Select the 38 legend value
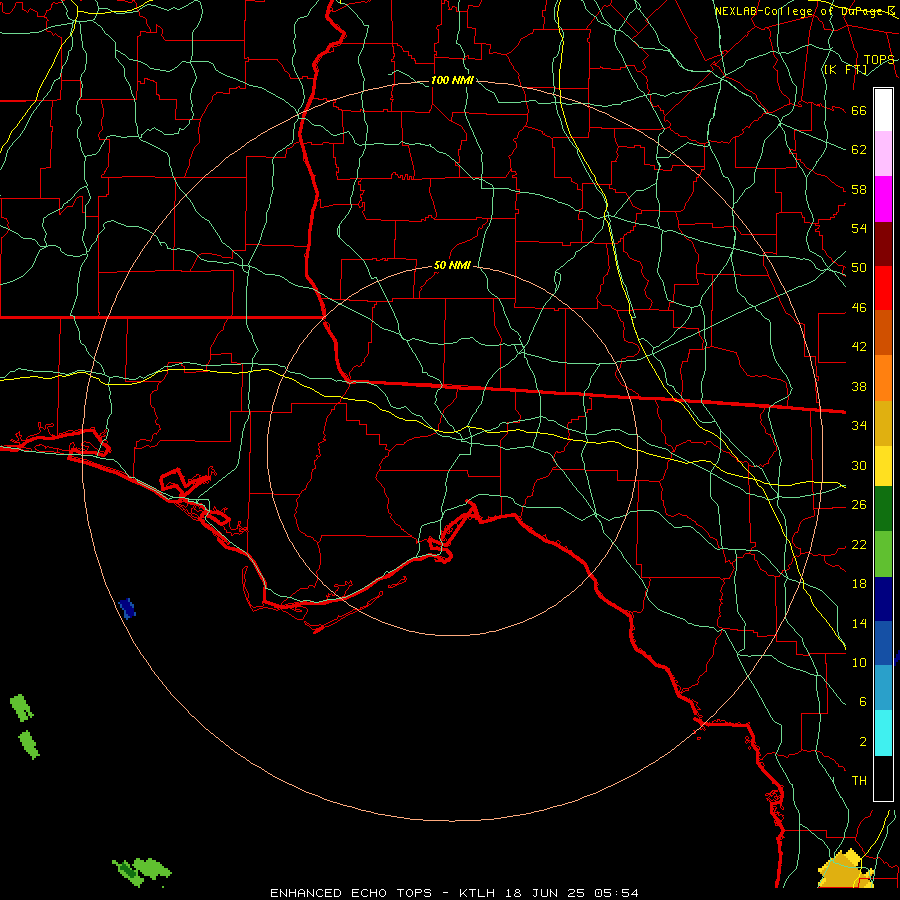This screenshot has width=900, height=900. point(859,386)
